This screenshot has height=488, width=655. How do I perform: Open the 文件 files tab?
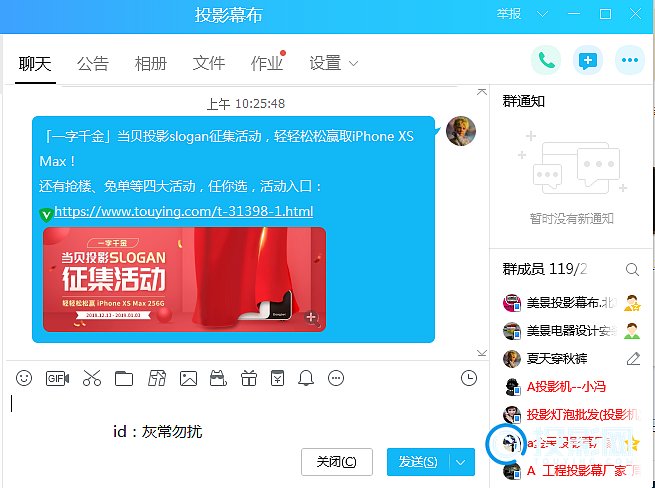pyautogui.click(x=209, y=64)
